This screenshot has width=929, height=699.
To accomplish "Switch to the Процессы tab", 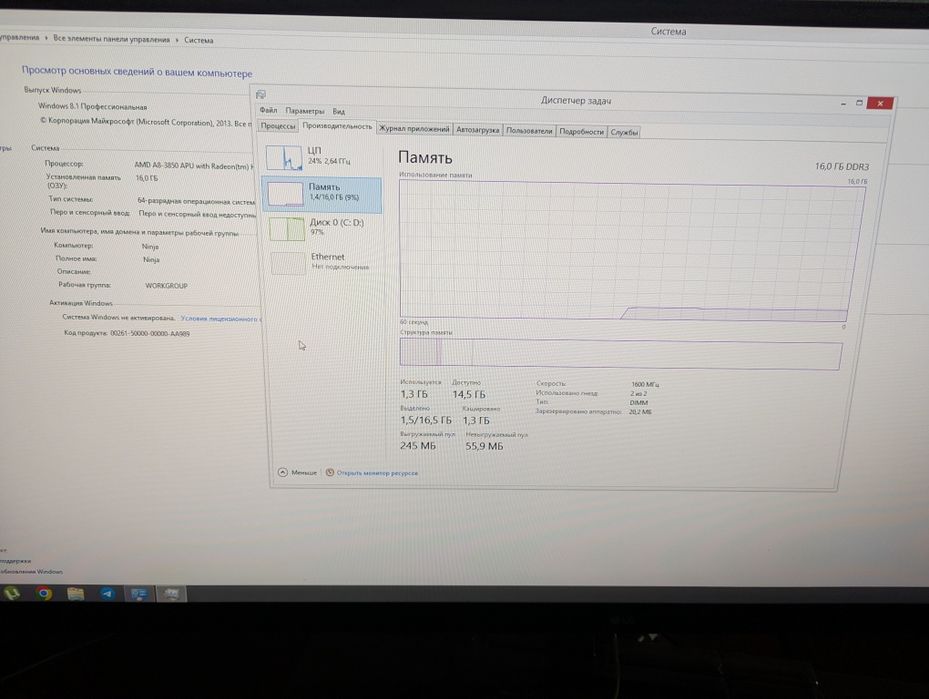I will tap(278, 126).
